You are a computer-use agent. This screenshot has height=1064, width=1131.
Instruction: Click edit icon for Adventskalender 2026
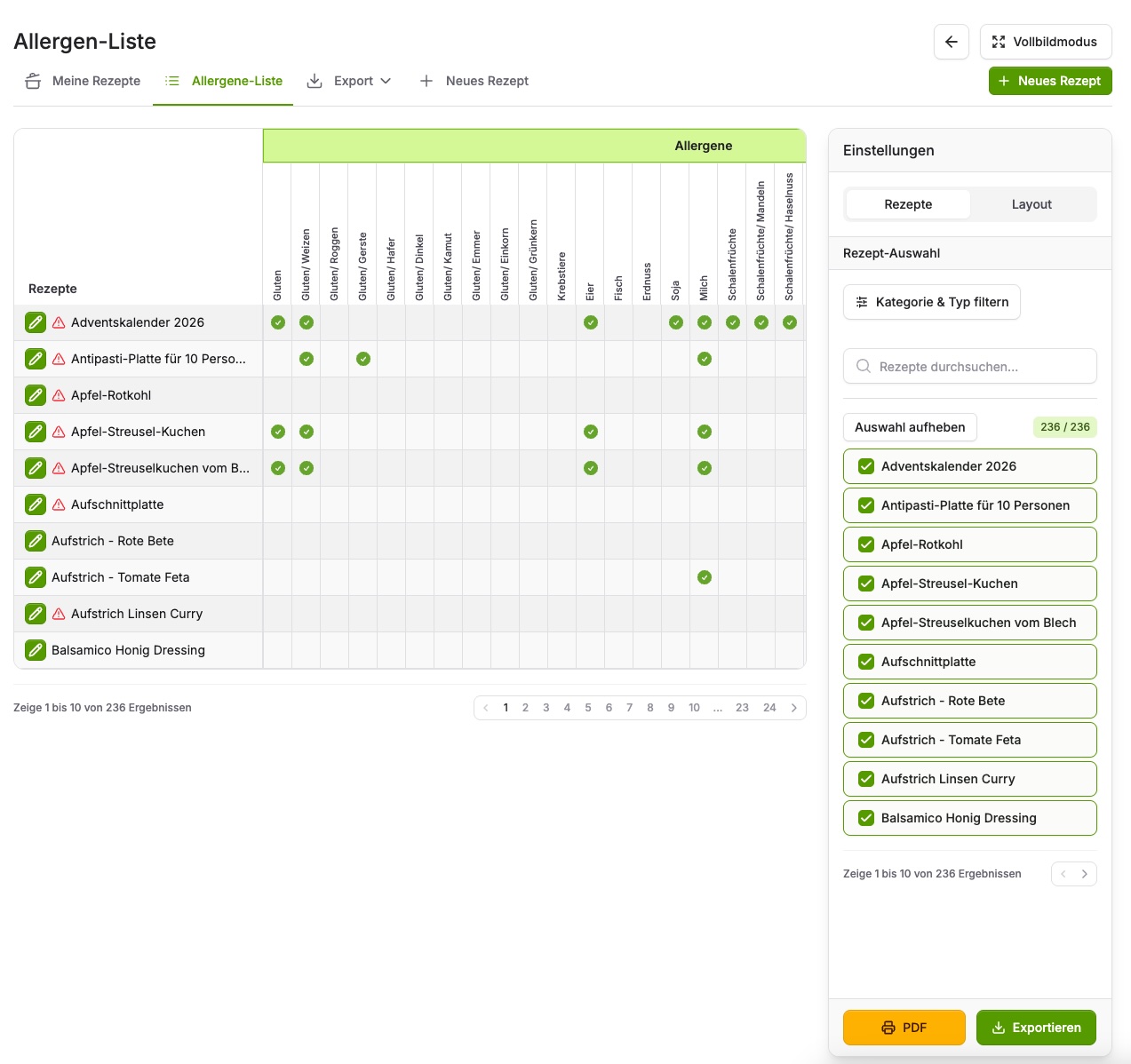coord(36,322)
